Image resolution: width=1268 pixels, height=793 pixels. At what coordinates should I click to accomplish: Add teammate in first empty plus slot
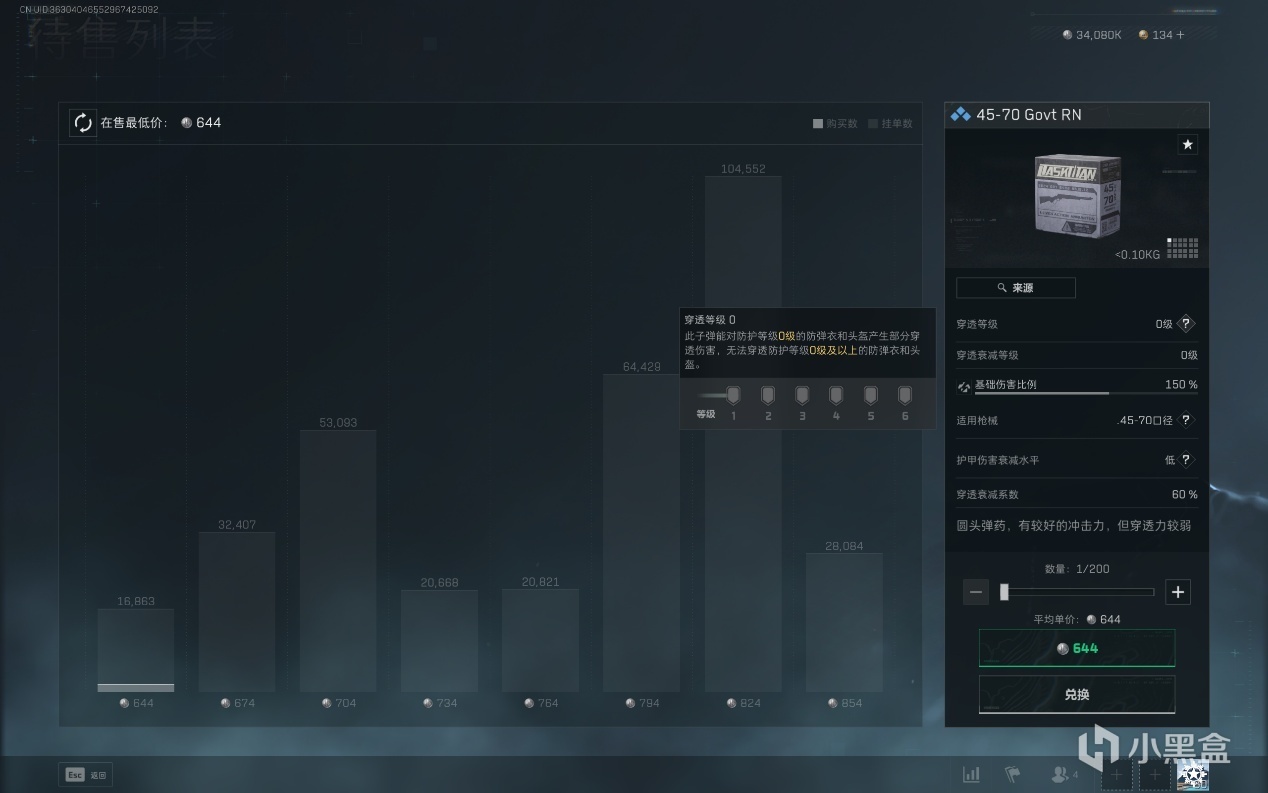[1117, 774]
